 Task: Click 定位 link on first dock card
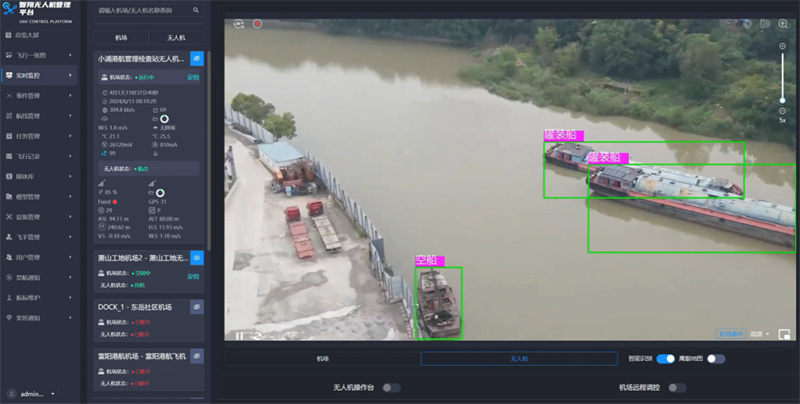[x=193, y=76]
